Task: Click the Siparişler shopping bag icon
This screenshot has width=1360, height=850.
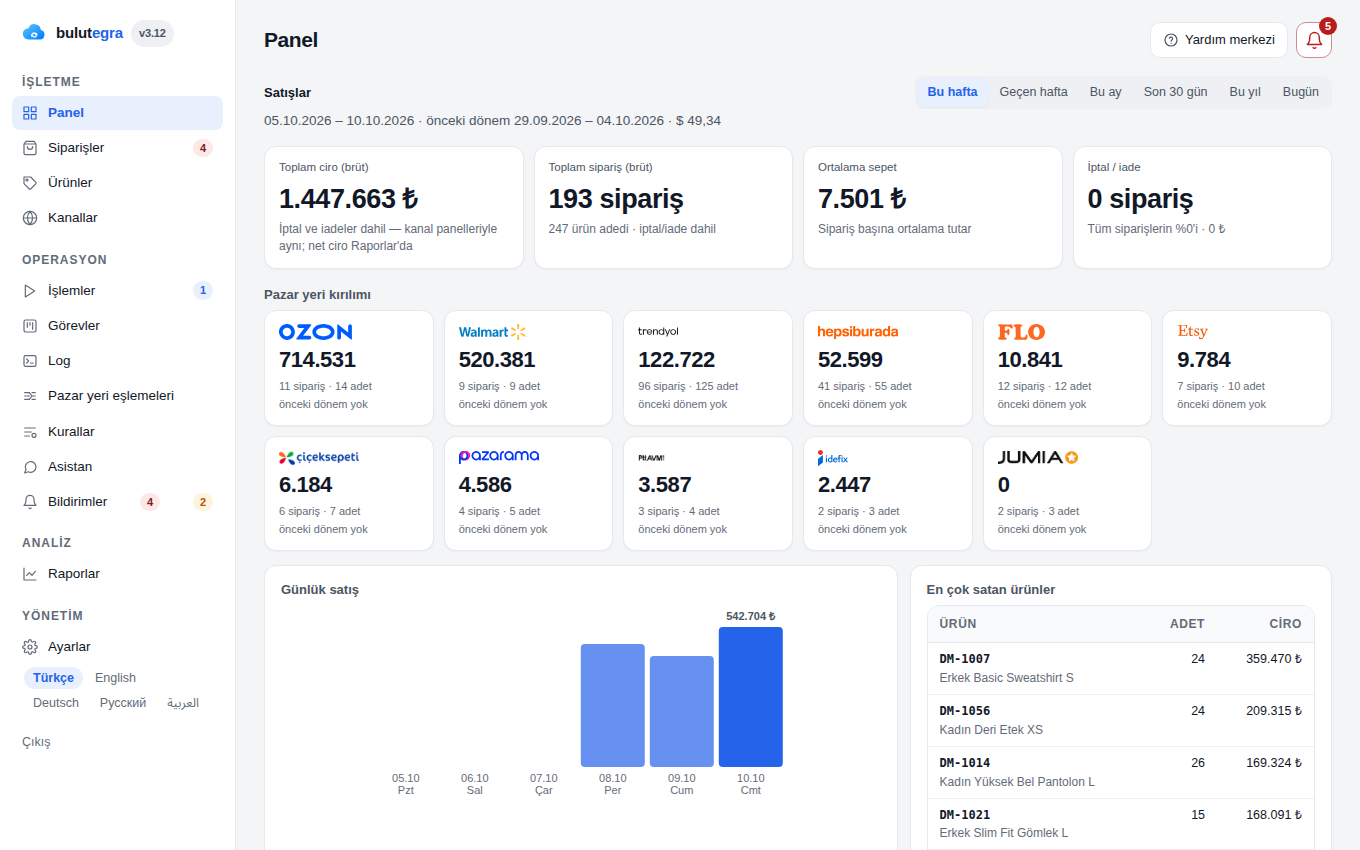Action: coord(30,148)
